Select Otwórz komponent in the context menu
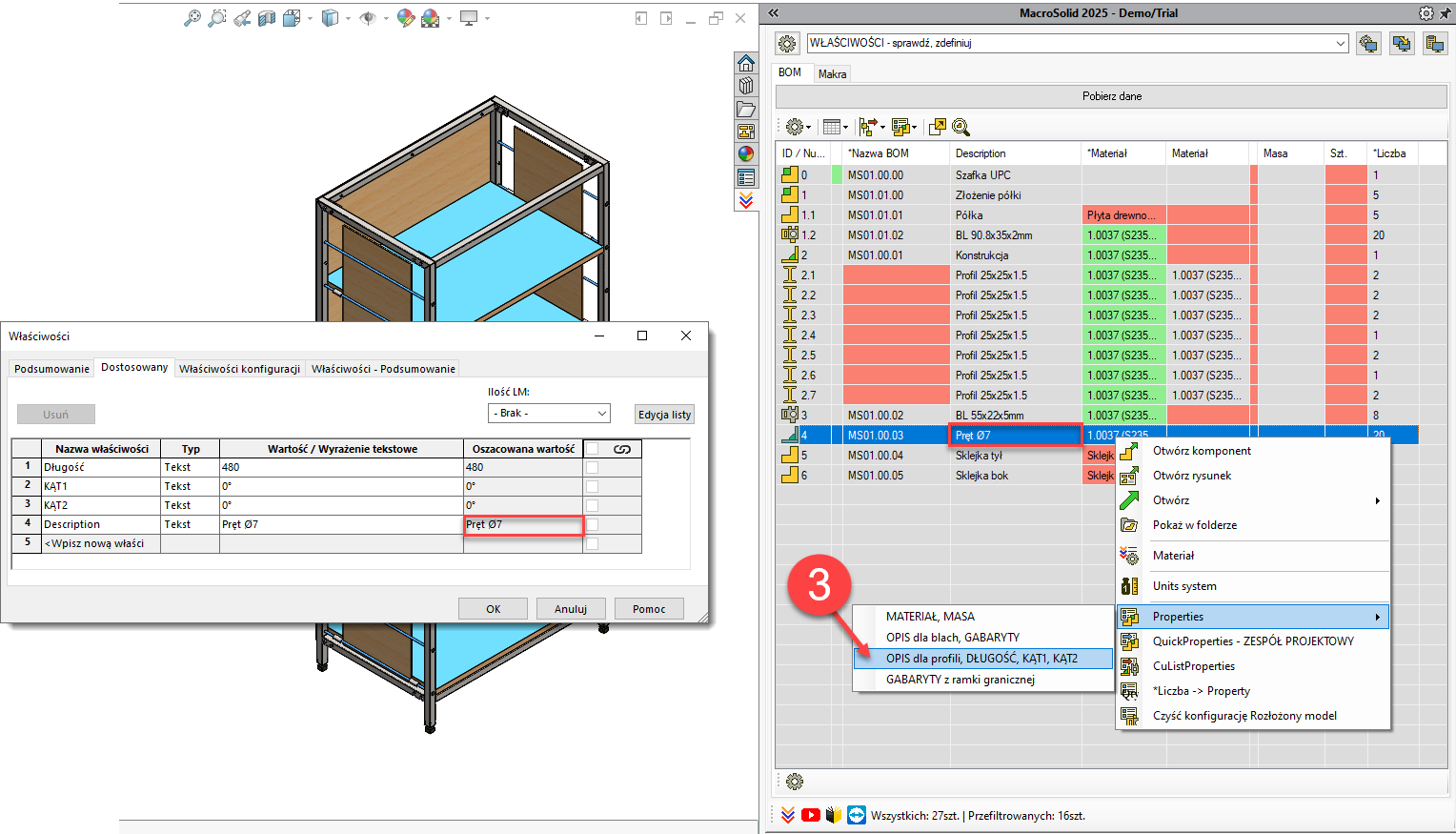 tap(1253, 451)
